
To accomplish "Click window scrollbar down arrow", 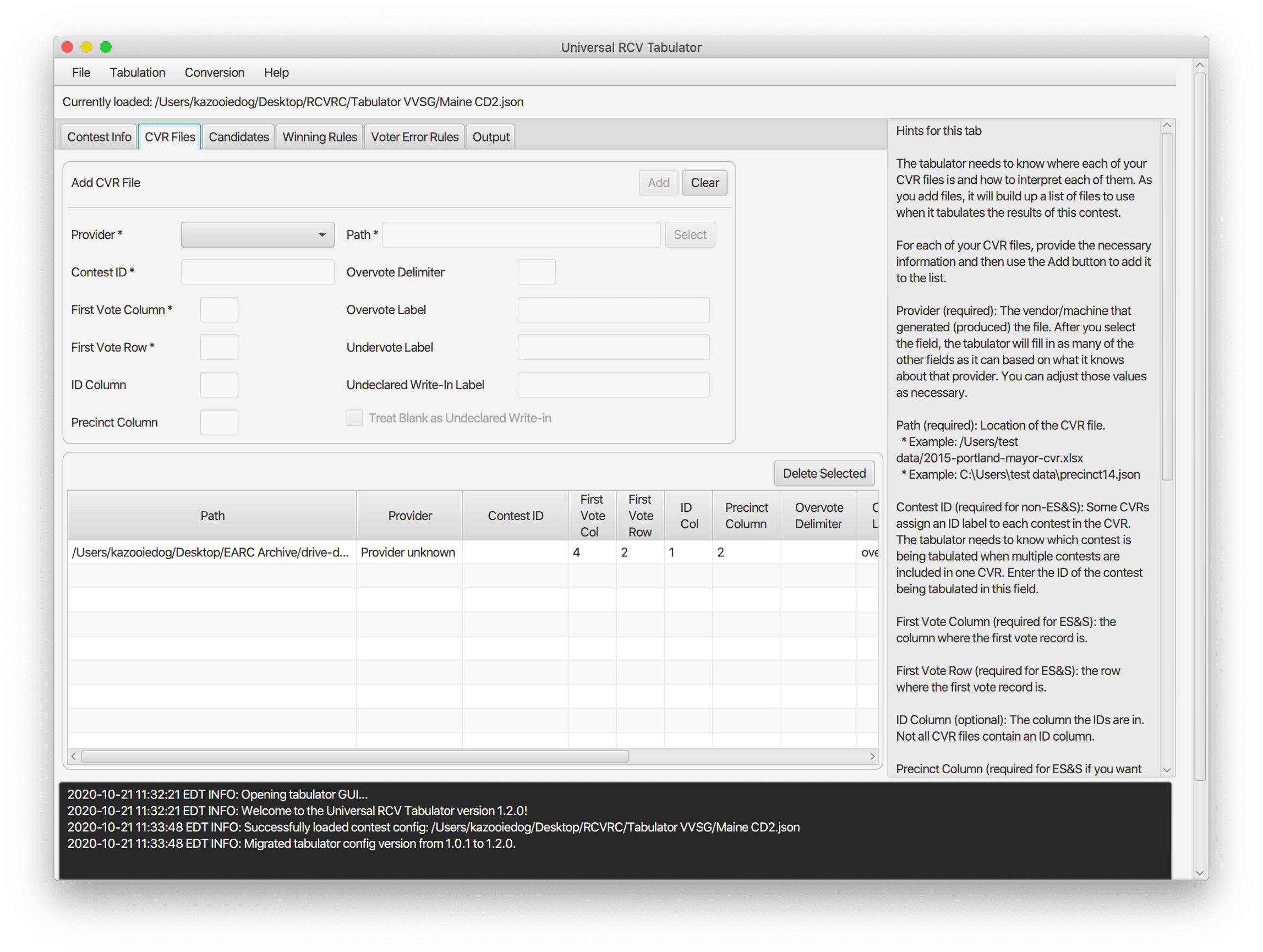I will 1199,873.
